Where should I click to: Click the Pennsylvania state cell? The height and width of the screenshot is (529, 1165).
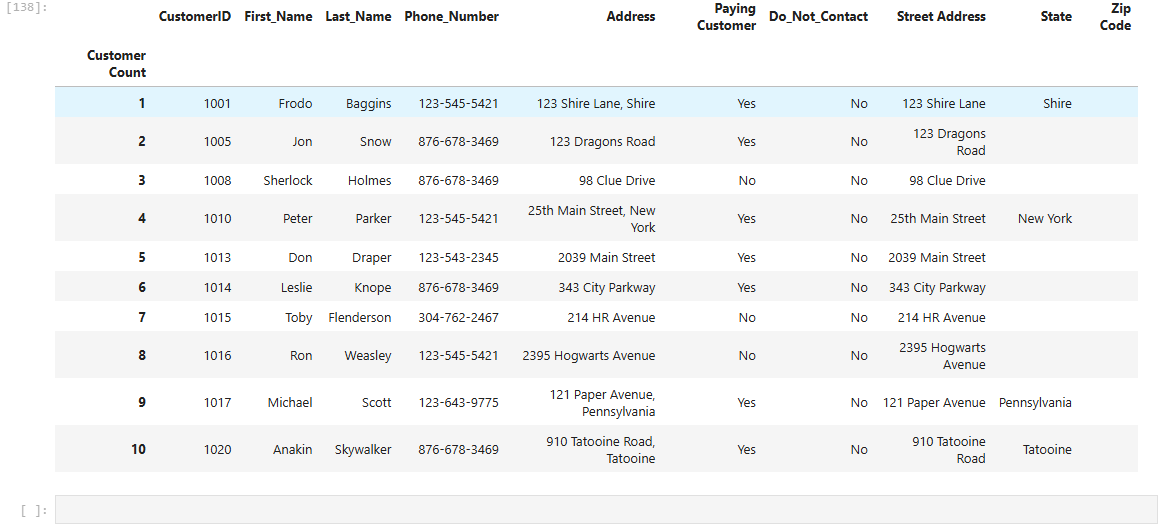tap(1035, 403)
